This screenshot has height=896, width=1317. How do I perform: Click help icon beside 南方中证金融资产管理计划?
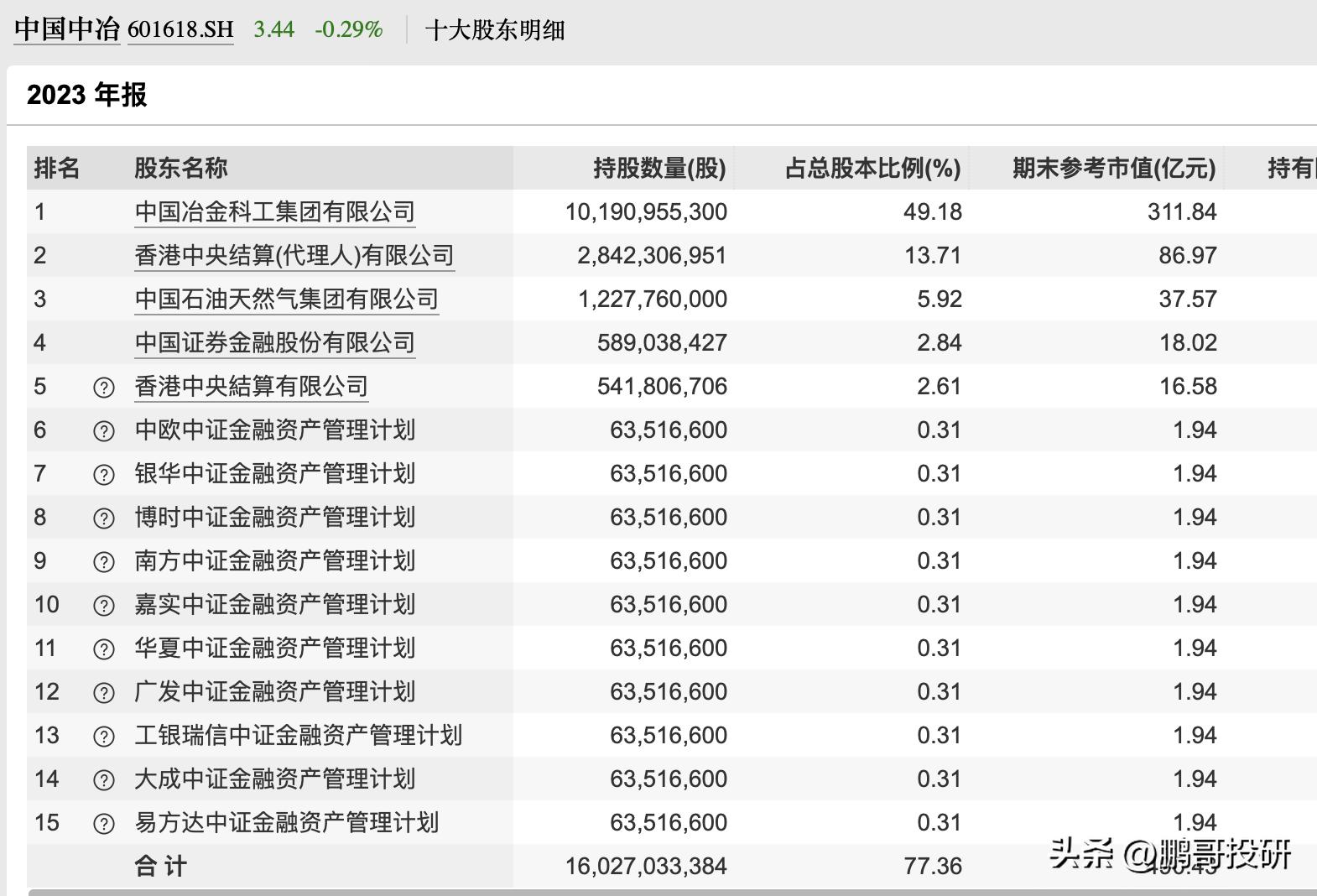[x=103, y=562]
